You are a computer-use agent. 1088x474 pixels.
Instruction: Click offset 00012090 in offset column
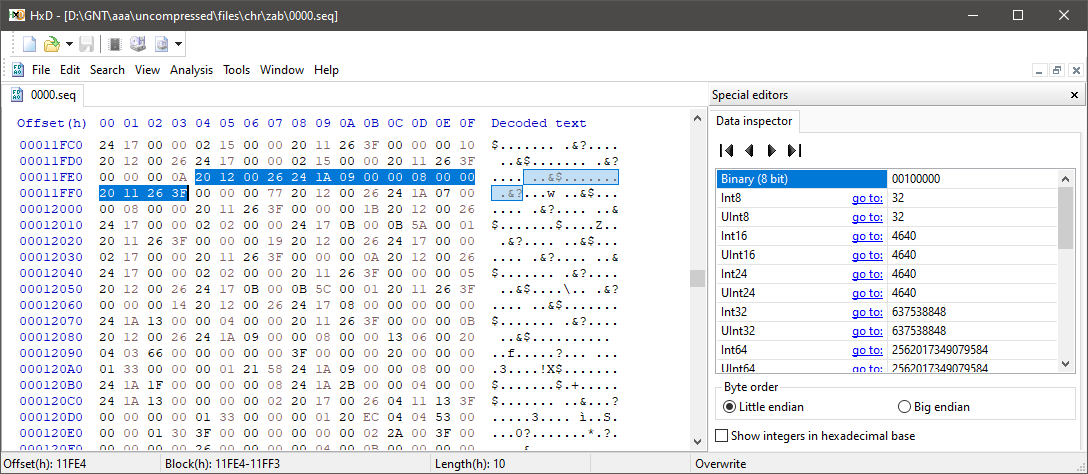51,353
